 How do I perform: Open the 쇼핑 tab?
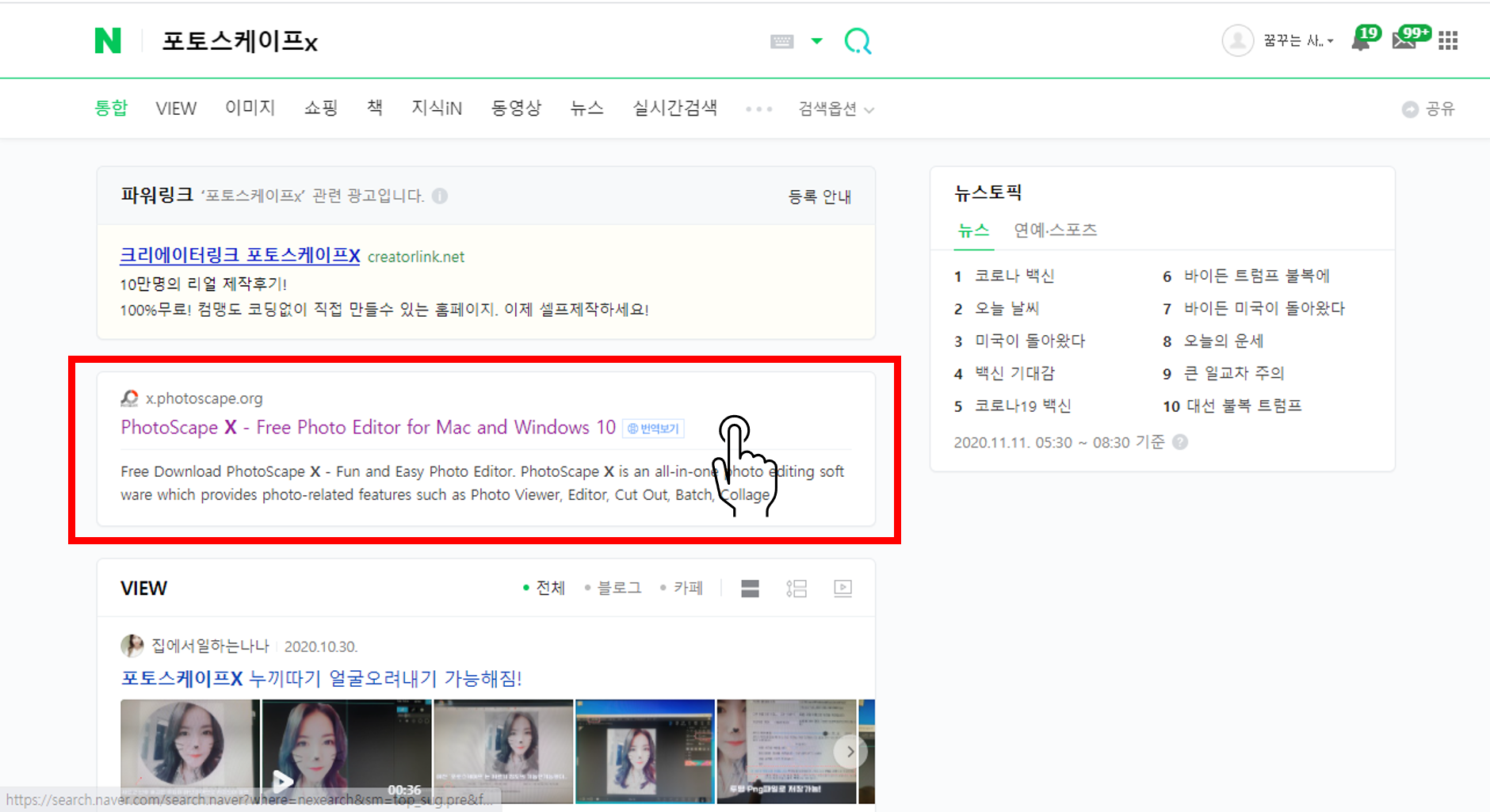[321, 108]
